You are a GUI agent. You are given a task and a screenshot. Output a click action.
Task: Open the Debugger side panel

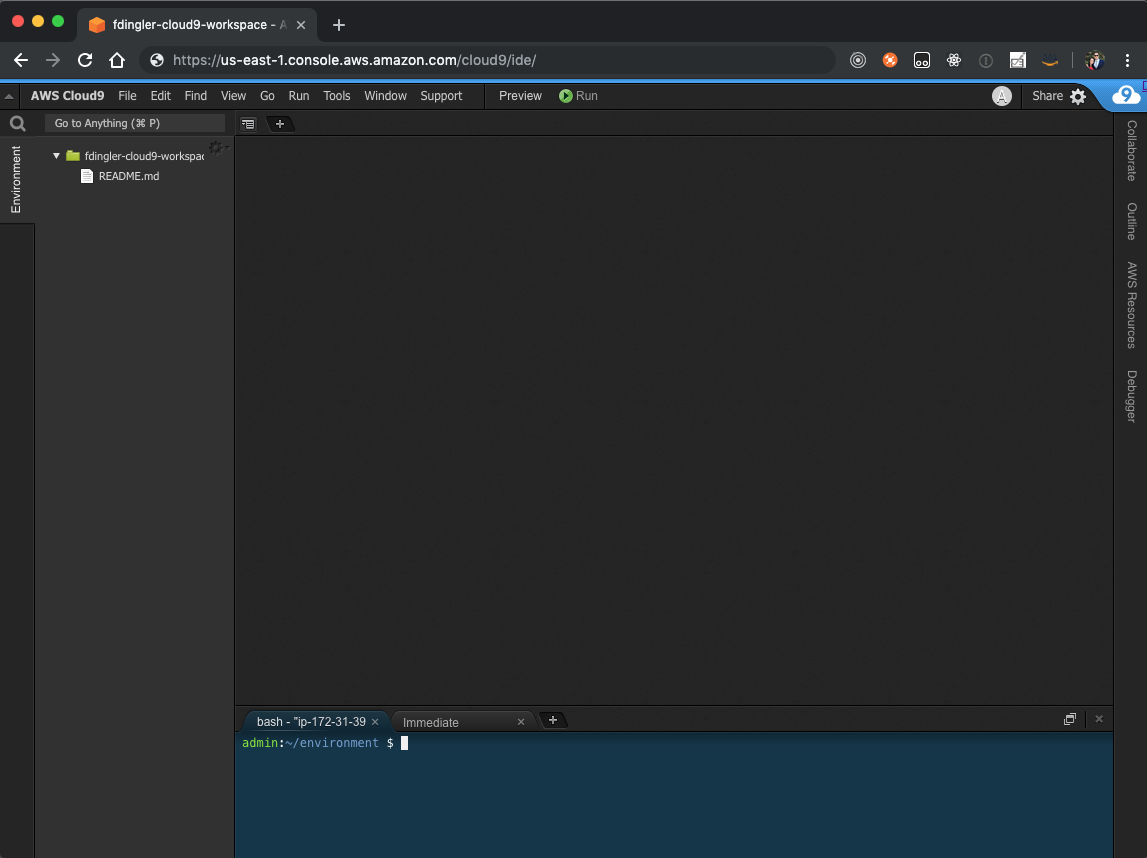pos(1131,396)
